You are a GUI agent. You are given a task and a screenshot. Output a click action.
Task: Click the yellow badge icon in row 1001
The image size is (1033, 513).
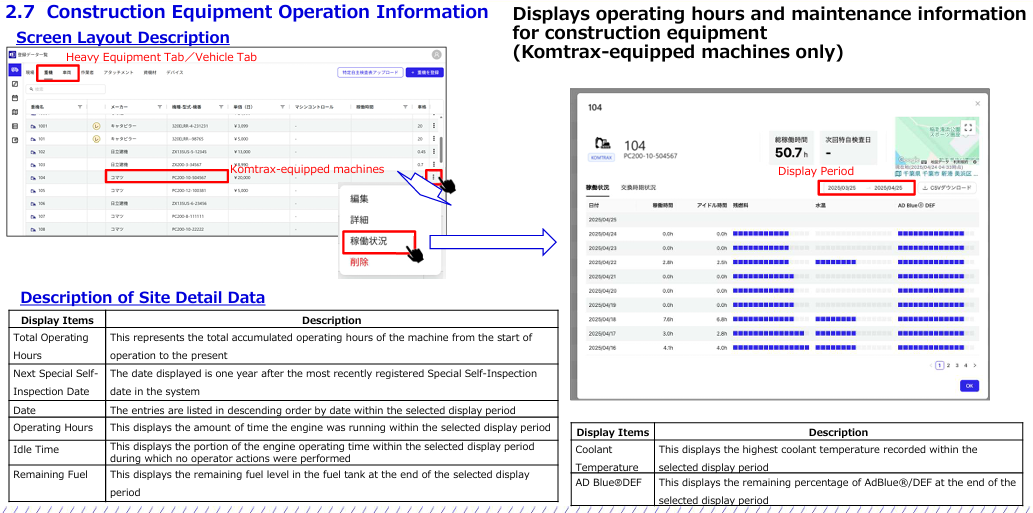pos(96,126)
